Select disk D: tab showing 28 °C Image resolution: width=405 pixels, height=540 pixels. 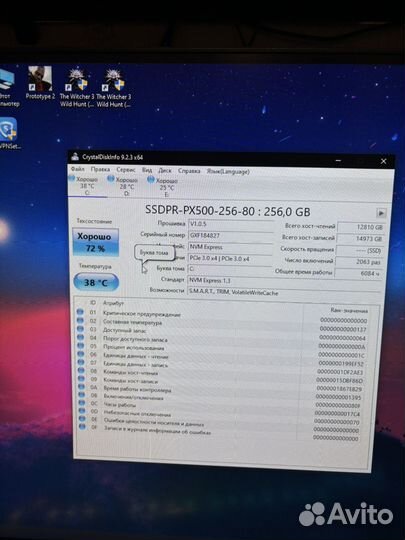[126, 187]
